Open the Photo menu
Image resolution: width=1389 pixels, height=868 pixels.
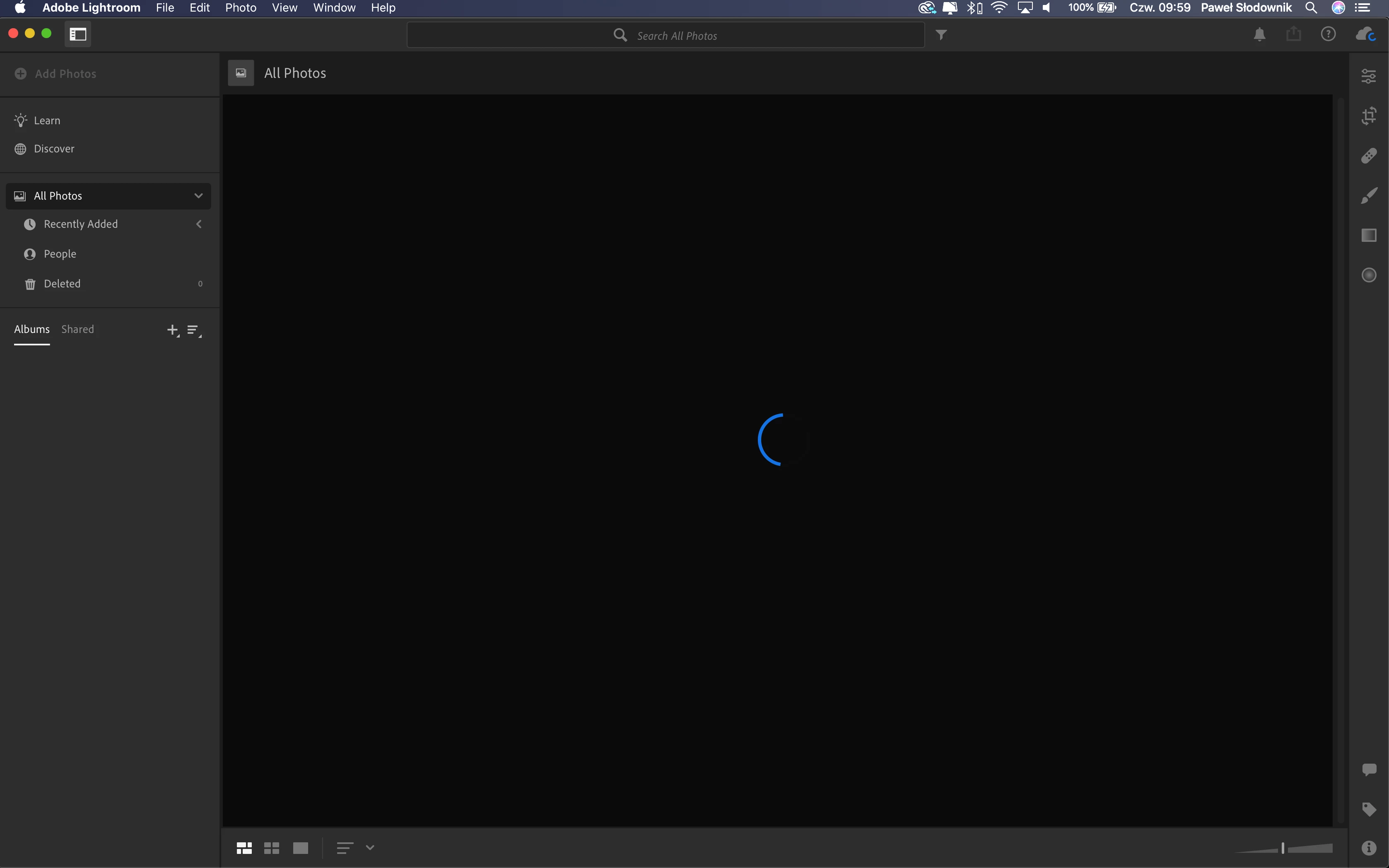coord(241,8)
